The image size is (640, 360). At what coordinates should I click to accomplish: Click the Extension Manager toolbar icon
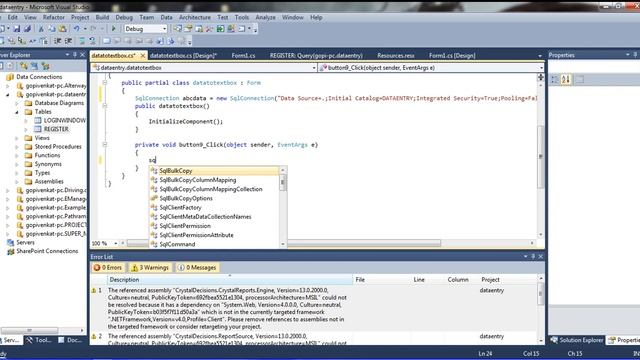(x=231, y=29)
